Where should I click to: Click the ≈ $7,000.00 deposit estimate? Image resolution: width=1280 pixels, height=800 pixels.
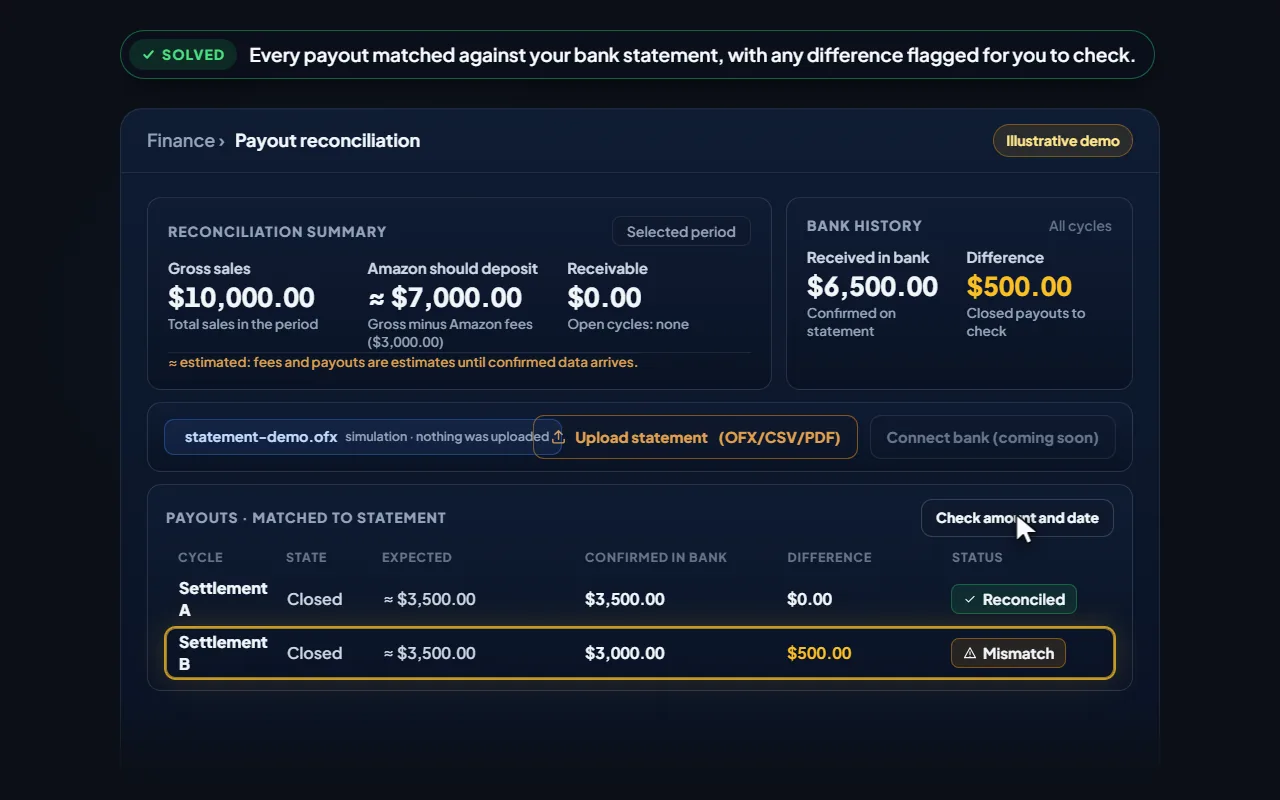pyautogui.click(x=444, y=297)
